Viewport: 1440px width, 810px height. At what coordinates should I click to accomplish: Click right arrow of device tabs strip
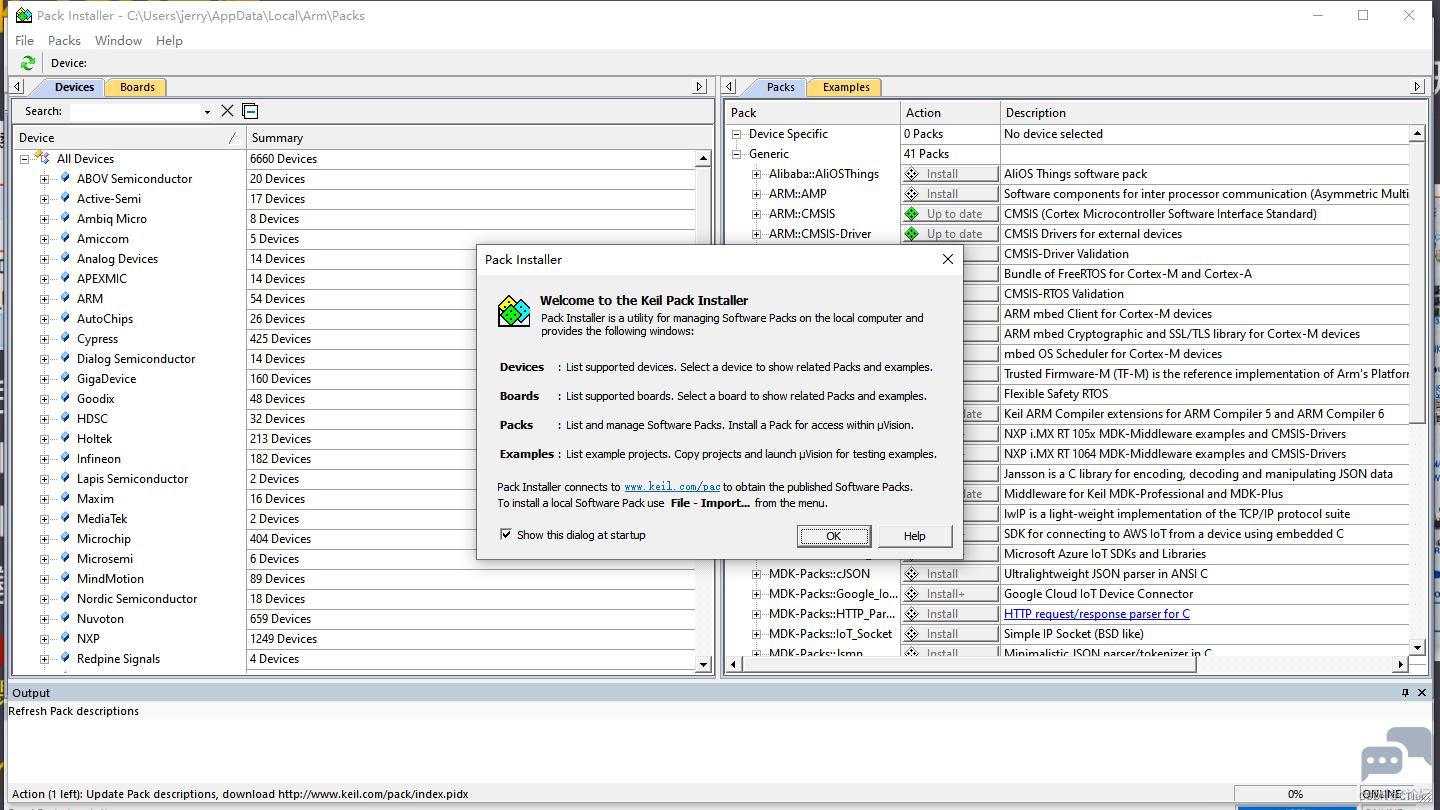pos(700,87)
